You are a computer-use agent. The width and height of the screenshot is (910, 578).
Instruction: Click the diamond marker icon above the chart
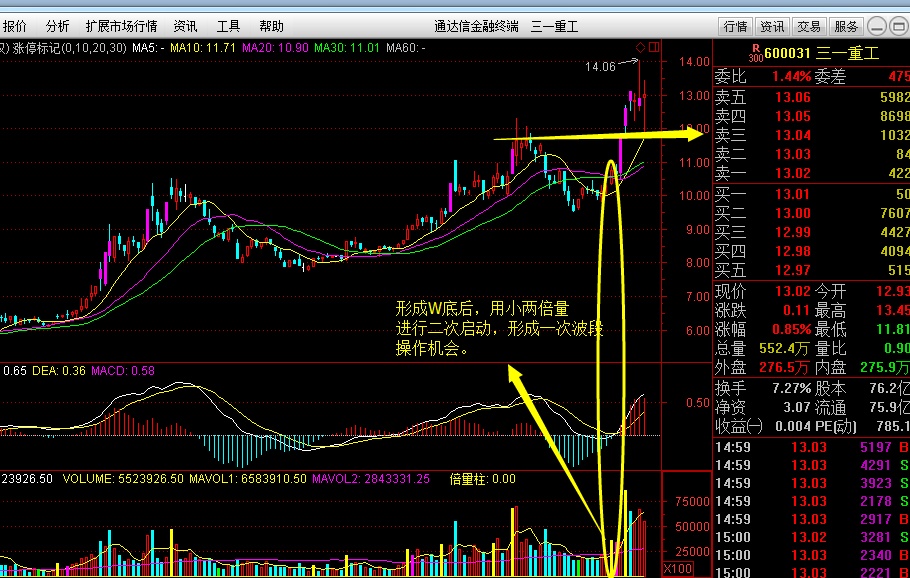coord(640,47)
